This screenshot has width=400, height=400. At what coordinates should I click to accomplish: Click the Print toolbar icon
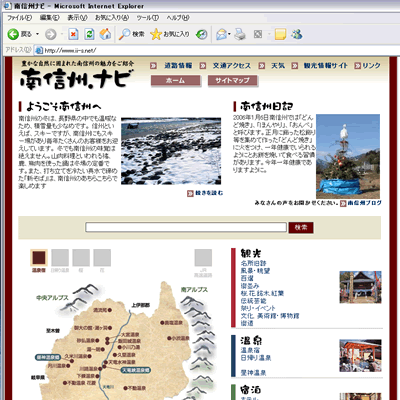tap(240, 34)
